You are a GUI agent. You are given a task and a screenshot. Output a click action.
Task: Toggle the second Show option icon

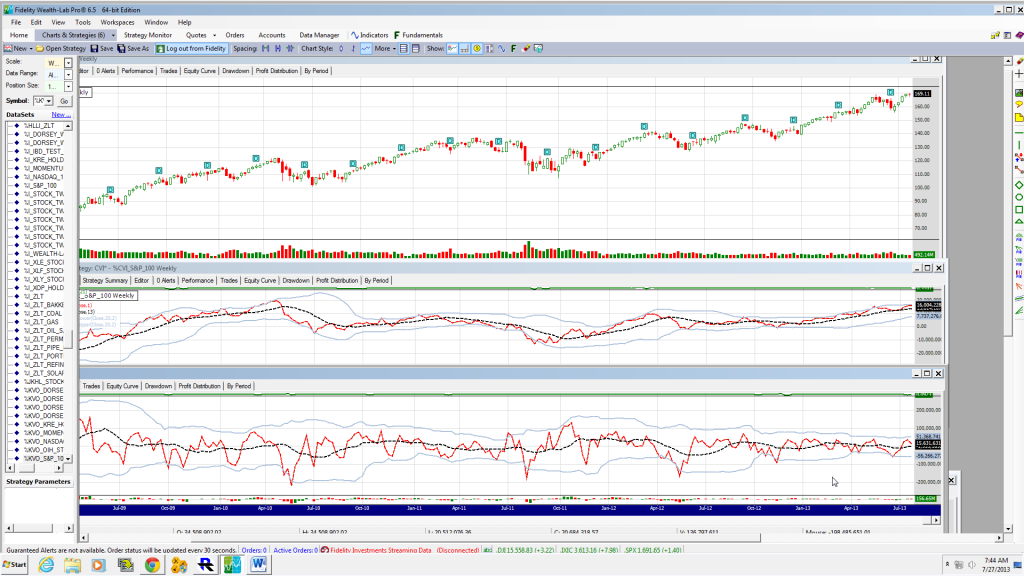click(x=464, y=48)
